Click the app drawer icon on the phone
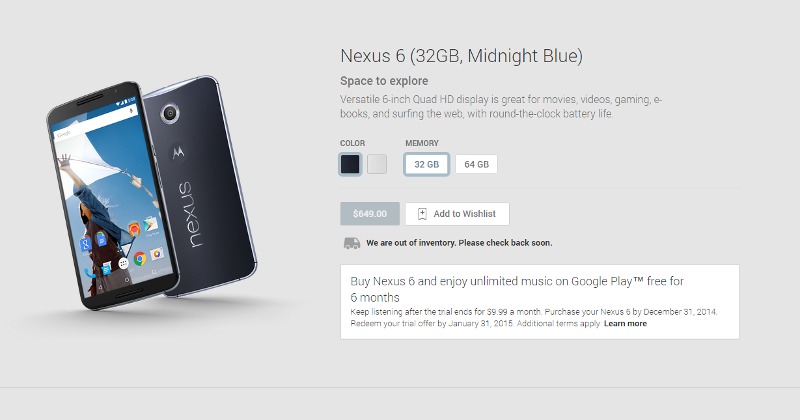This screenshot has width=800, height=420. (x=123, y=263)
